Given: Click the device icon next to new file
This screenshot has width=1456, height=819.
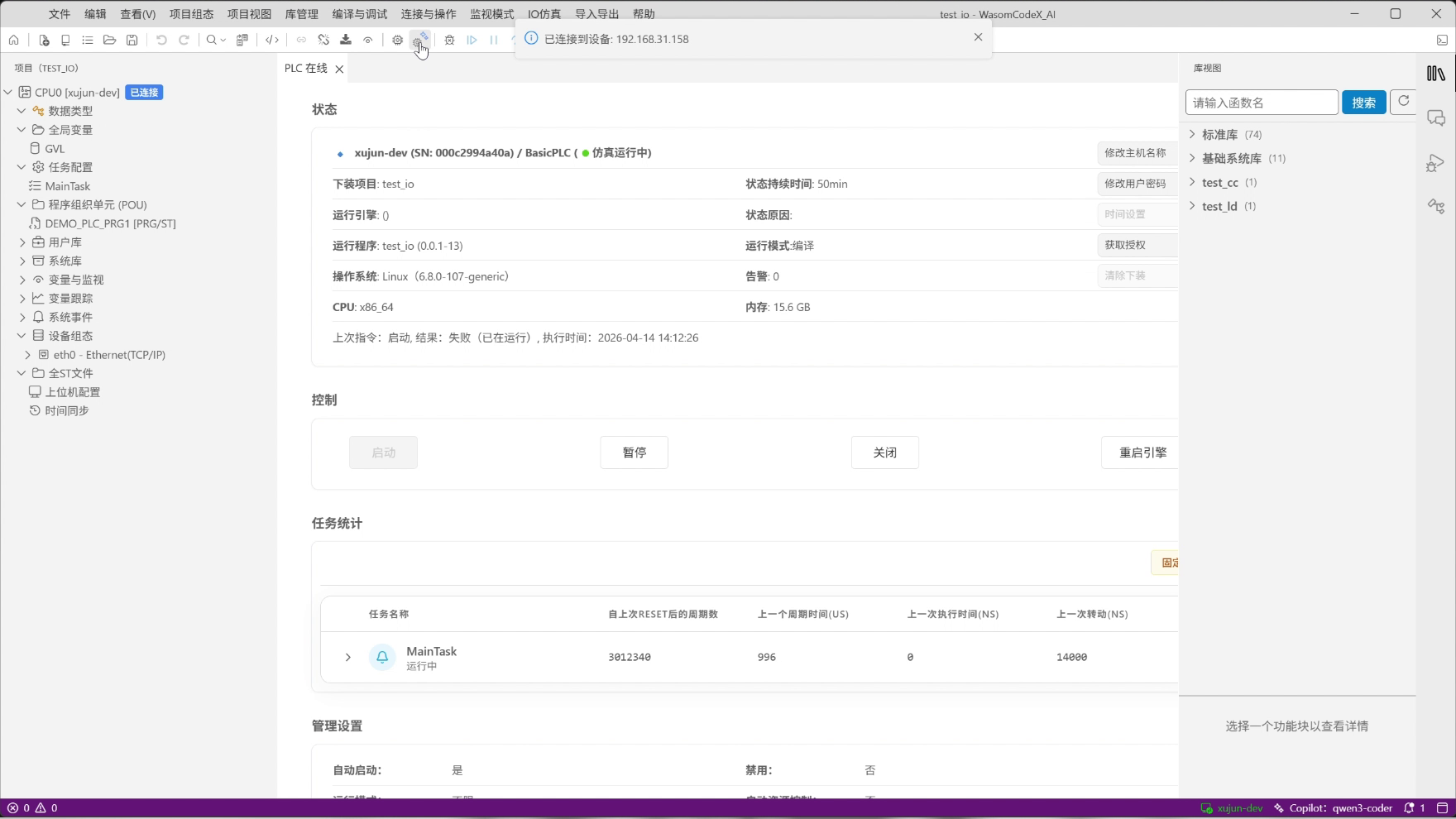Looking at the screenshot, I should coord(65,40).
